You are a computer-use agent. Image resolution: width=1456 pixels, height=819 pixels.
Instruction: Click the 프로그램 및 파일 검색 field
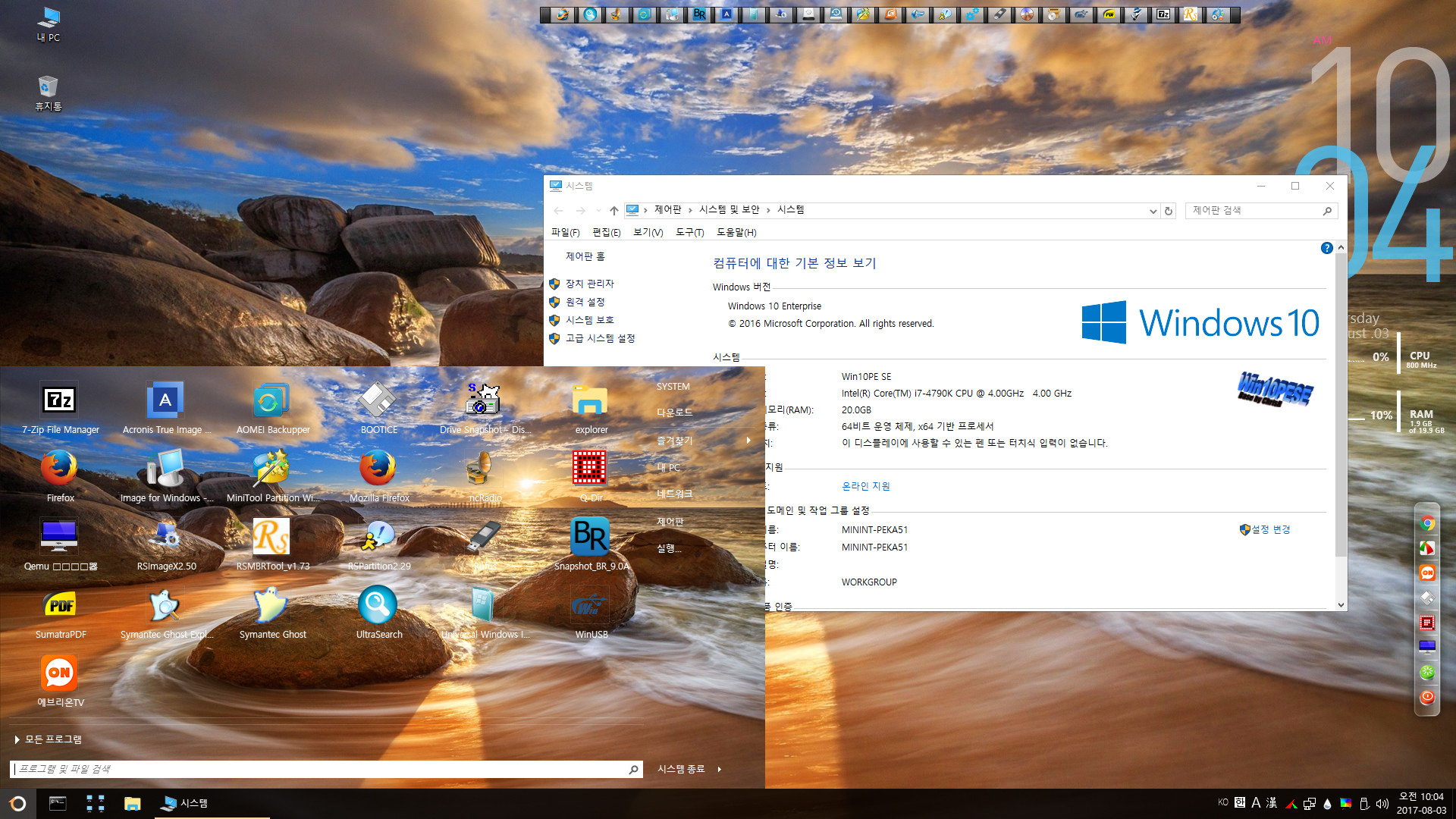[x=326, y=769]
